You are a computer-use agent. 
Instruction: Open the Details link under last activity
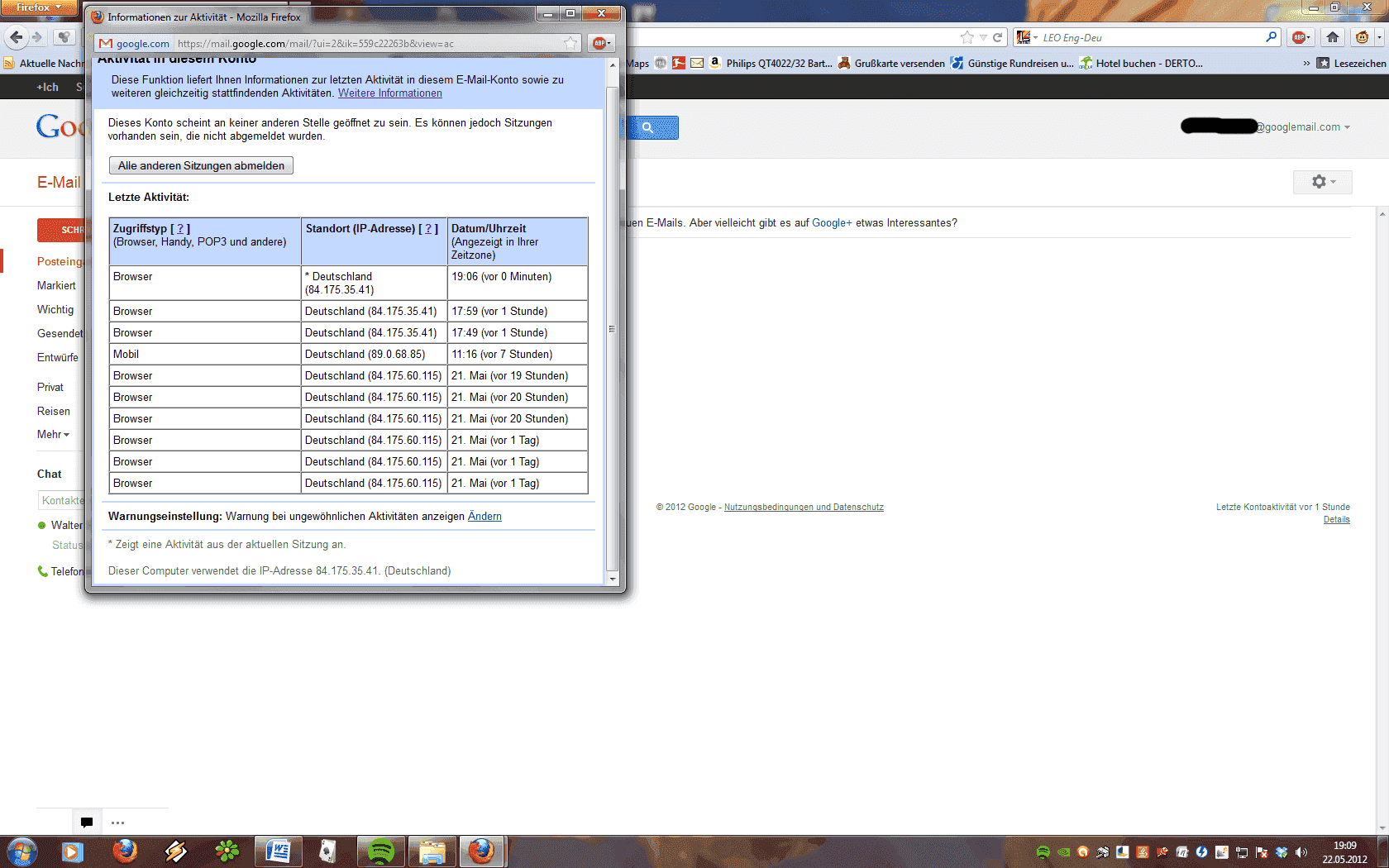pyautogui.click(x=1336, y=520)
